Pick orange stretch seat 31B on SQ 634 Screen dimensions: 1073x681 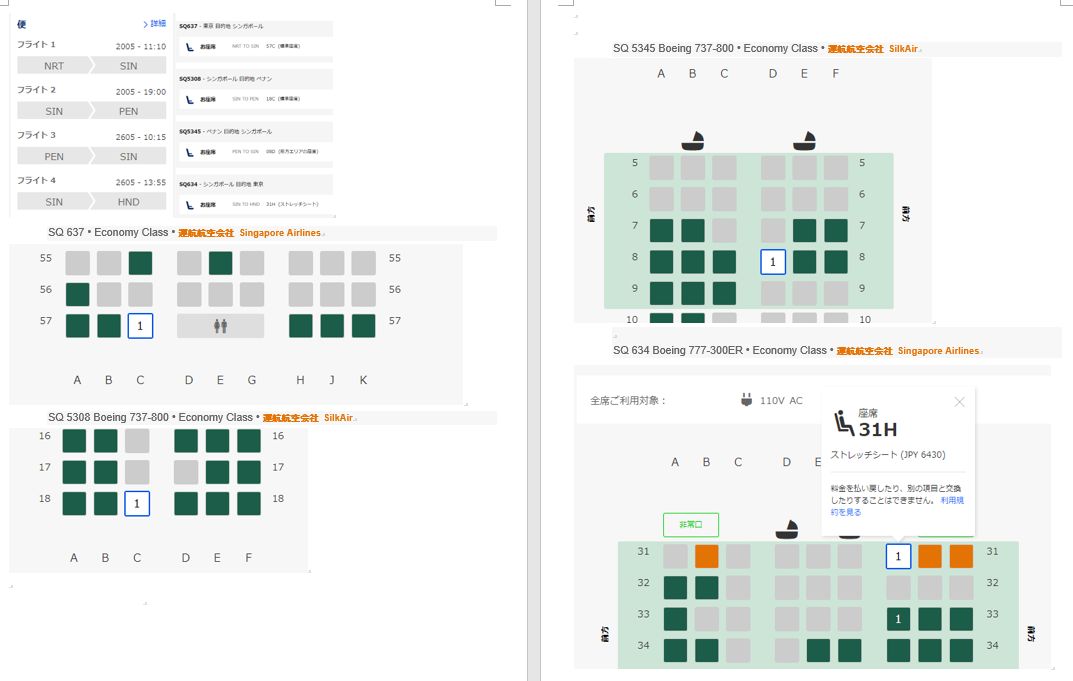point(707,556)
